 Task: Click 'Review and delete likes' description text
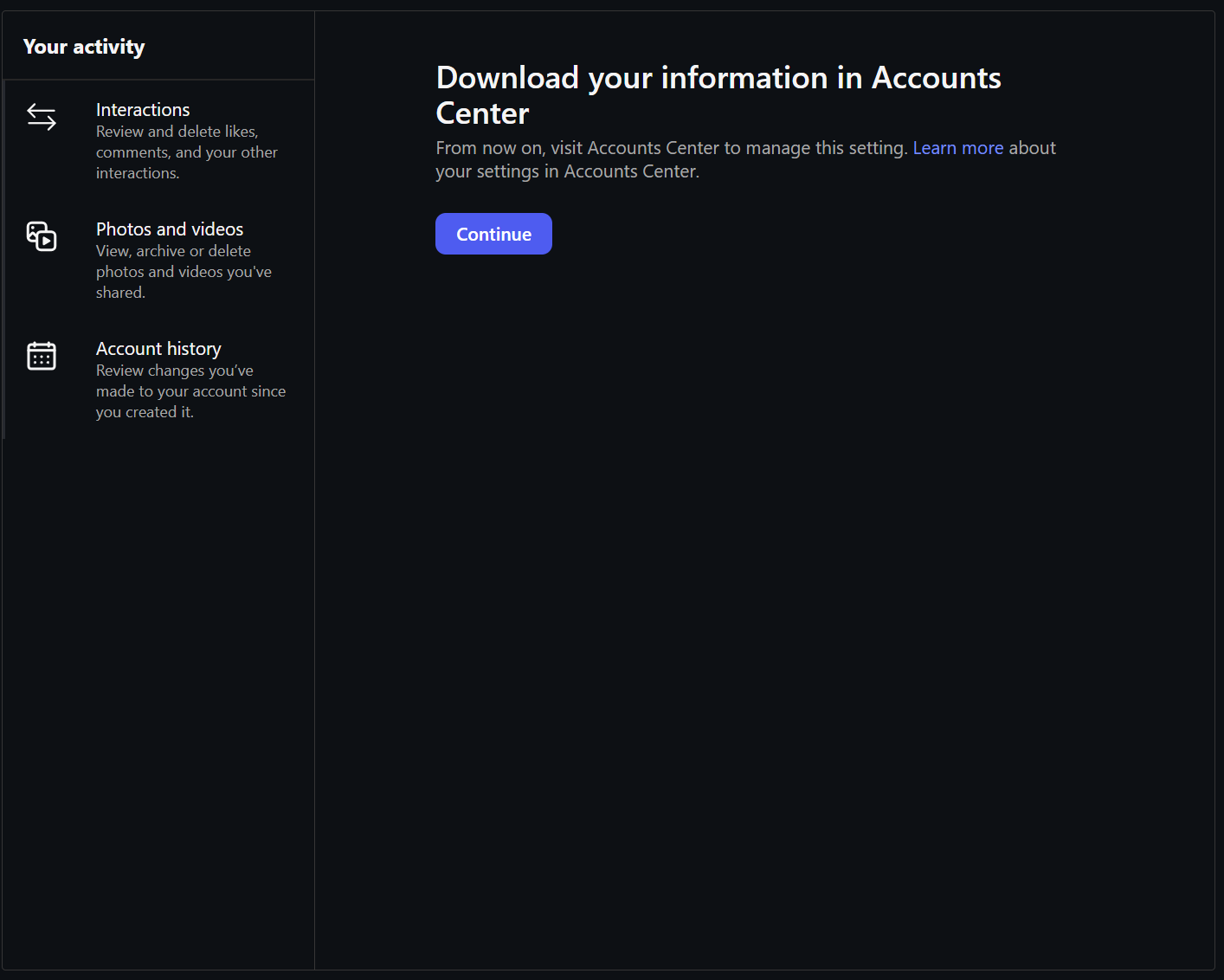click(187, 152)
